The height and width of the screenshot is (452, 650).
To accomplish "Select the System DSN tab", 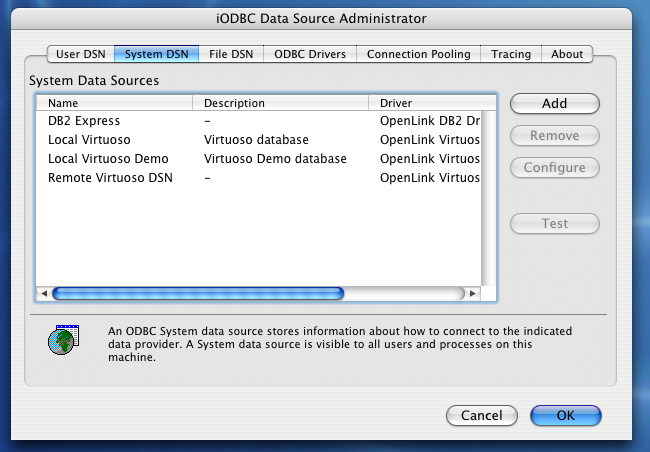I will 157,54.
